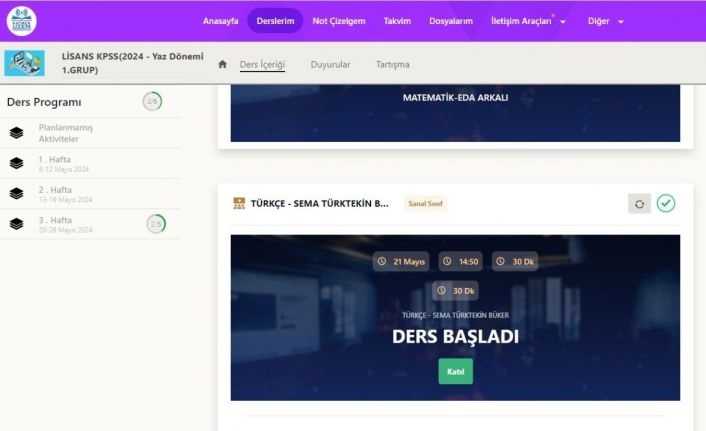Click the layers icon next to Planlanmamış Aktiviteler
Screen dimensions: 706x431
16,133
